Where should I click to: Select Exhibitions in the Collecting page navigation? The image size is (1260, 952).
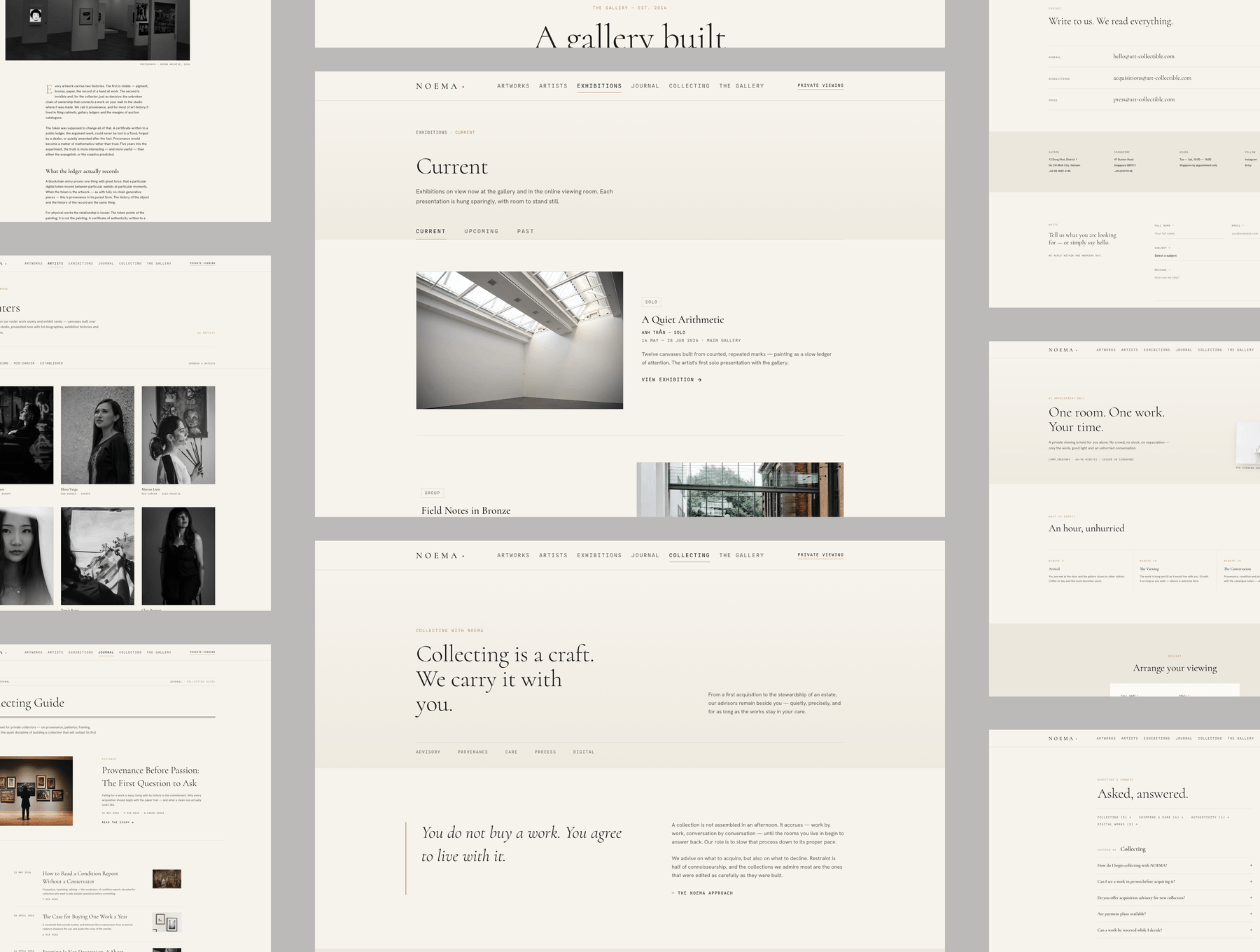[x=599, y=555]
